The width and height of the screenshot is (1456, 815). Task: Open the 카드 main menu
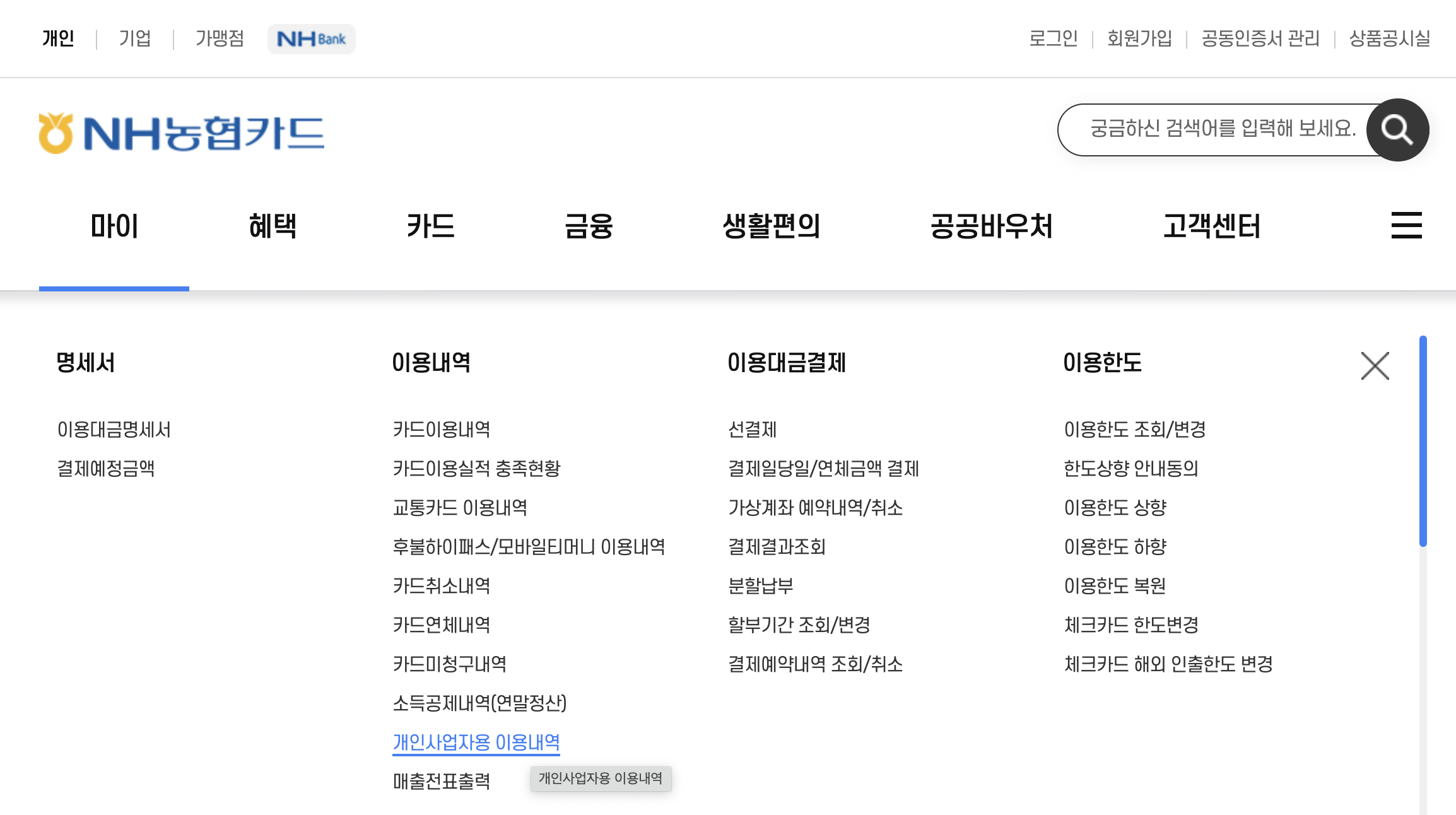431,226
